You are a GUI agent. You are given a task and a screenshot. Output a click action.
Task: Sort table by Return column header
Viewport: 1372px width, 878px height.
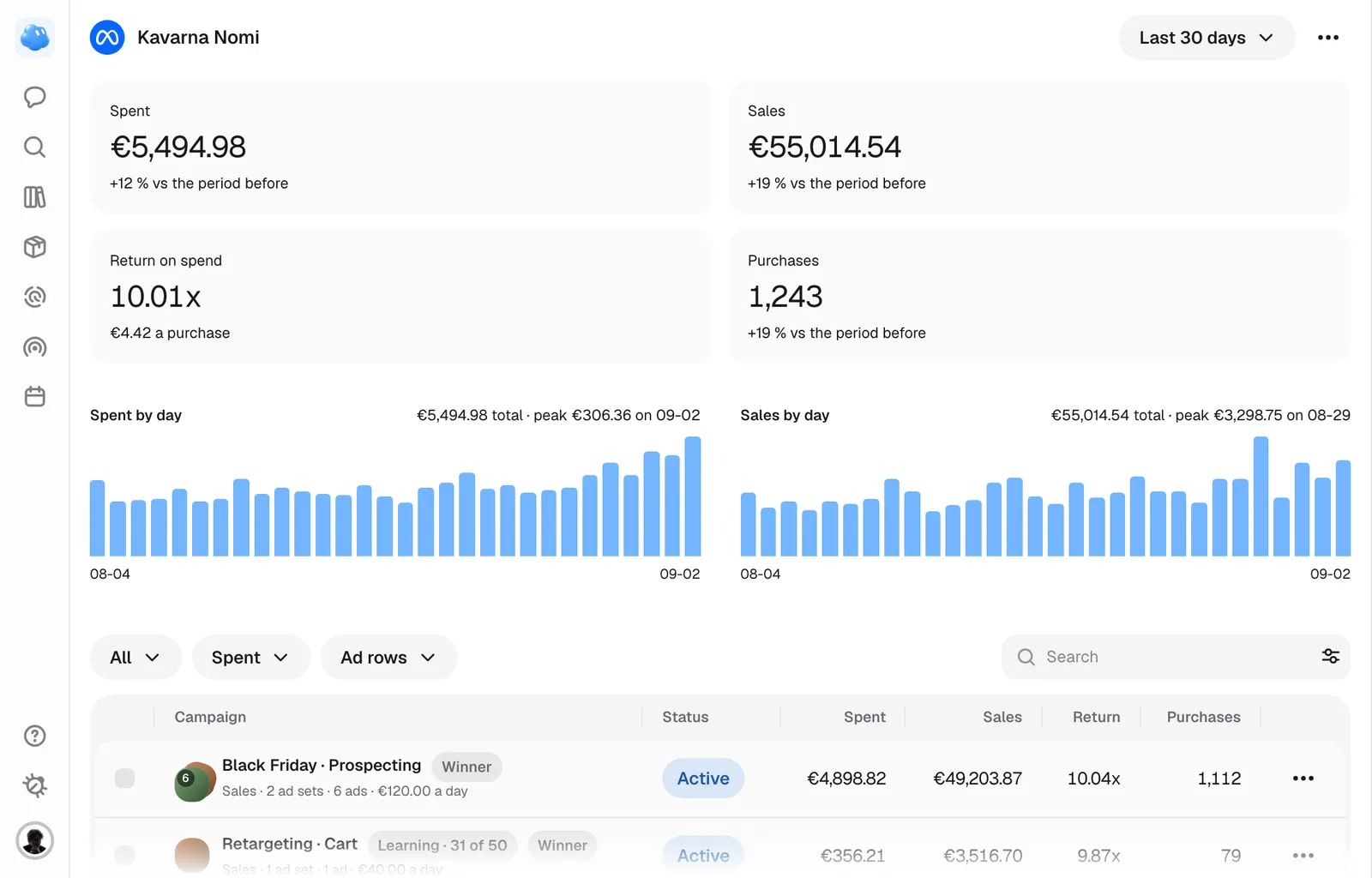(1096, 717)
